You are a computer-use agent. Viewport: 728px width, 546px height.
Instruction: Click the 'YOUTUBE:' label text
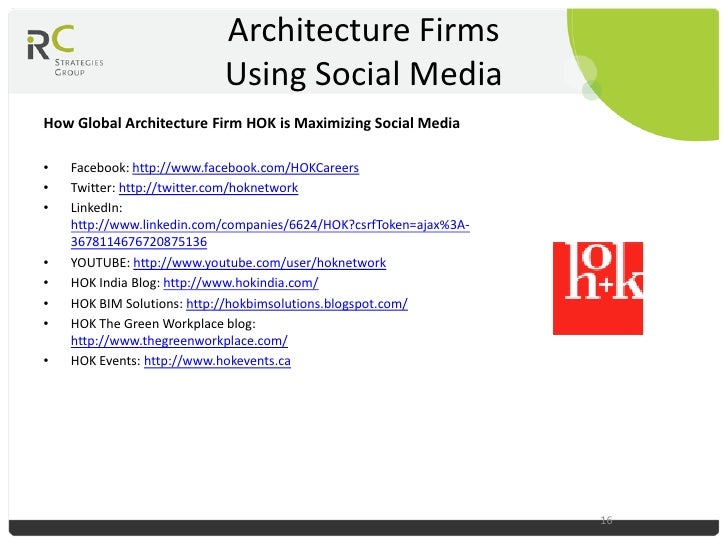[100, 263]
